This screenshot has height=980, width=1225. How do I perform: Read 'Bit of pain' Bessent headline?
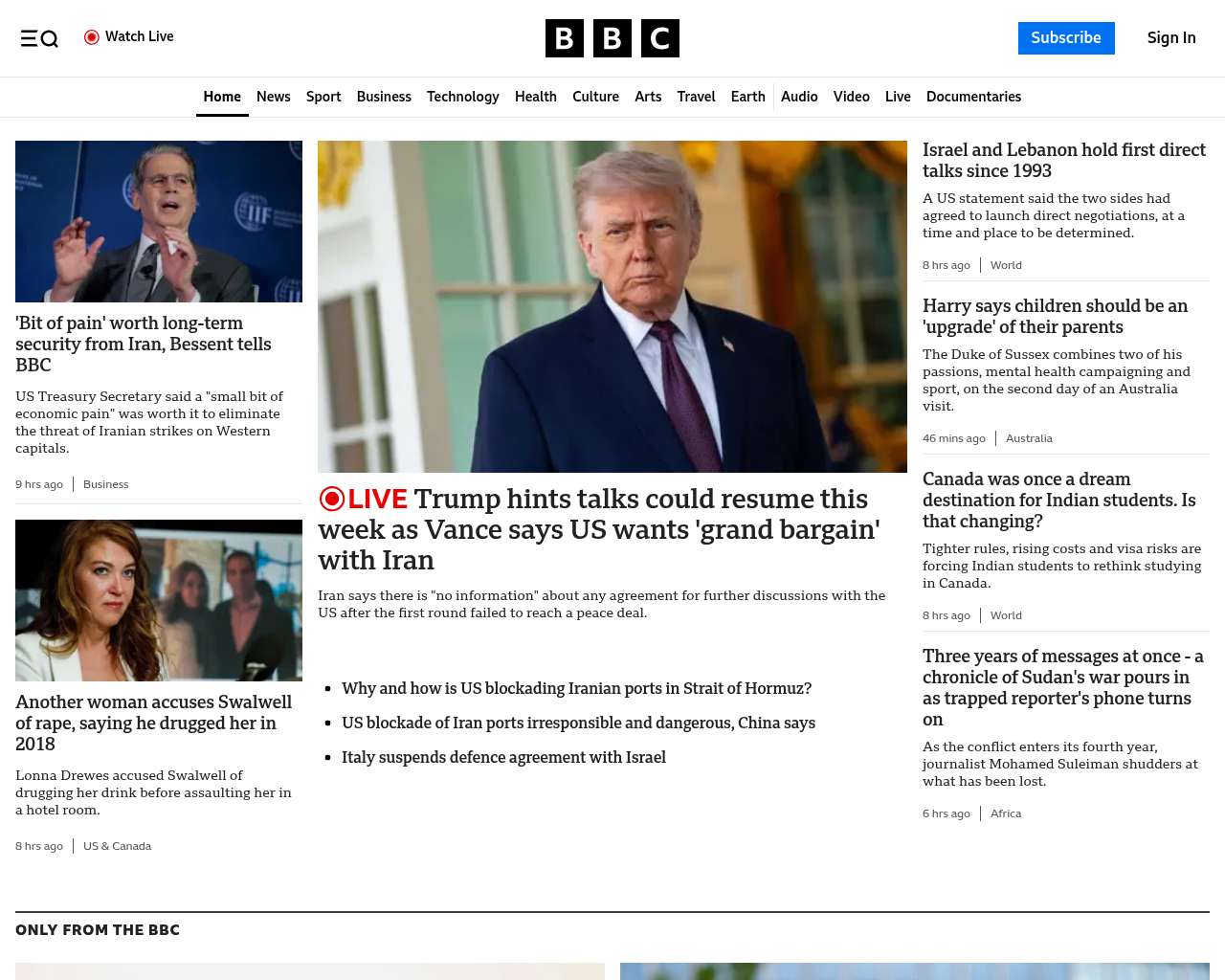(144, 344)
